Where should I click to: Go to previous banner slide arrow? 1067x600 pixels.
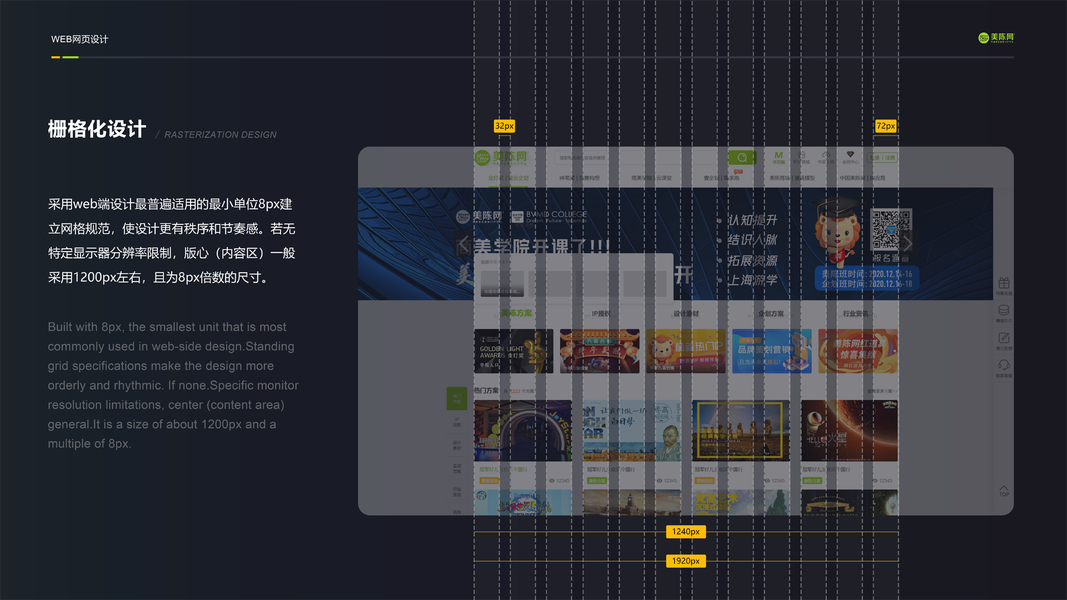[463, 243]
